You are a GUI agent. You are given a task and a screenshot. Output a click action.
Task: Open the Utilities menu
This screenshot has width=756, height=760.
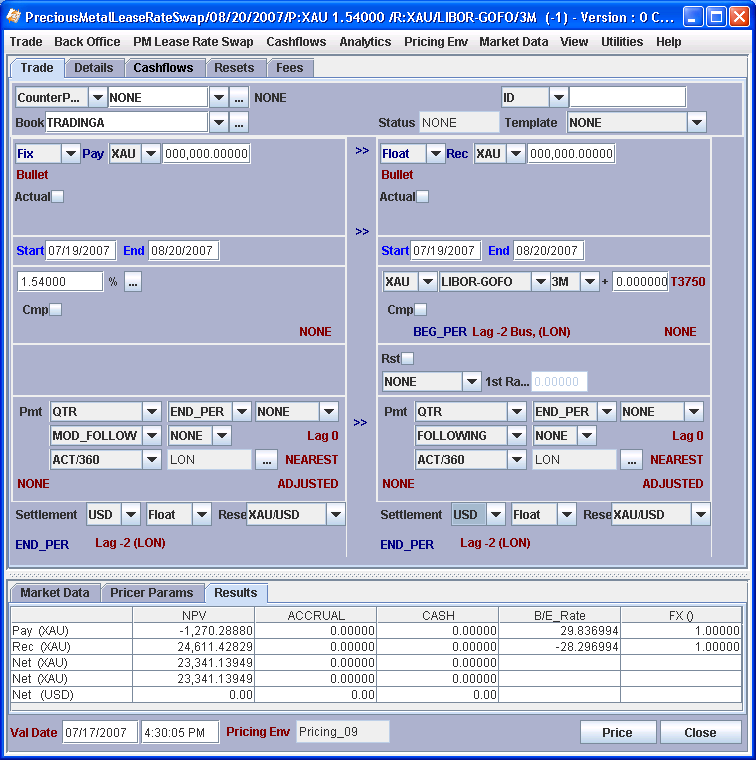pyautogui.click(x=622, y=42)
